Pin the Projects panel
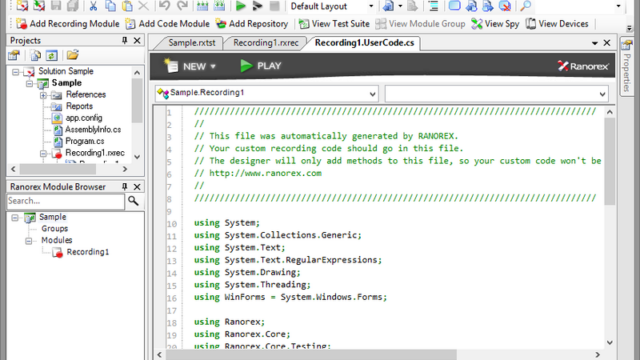 pos(124,40)
